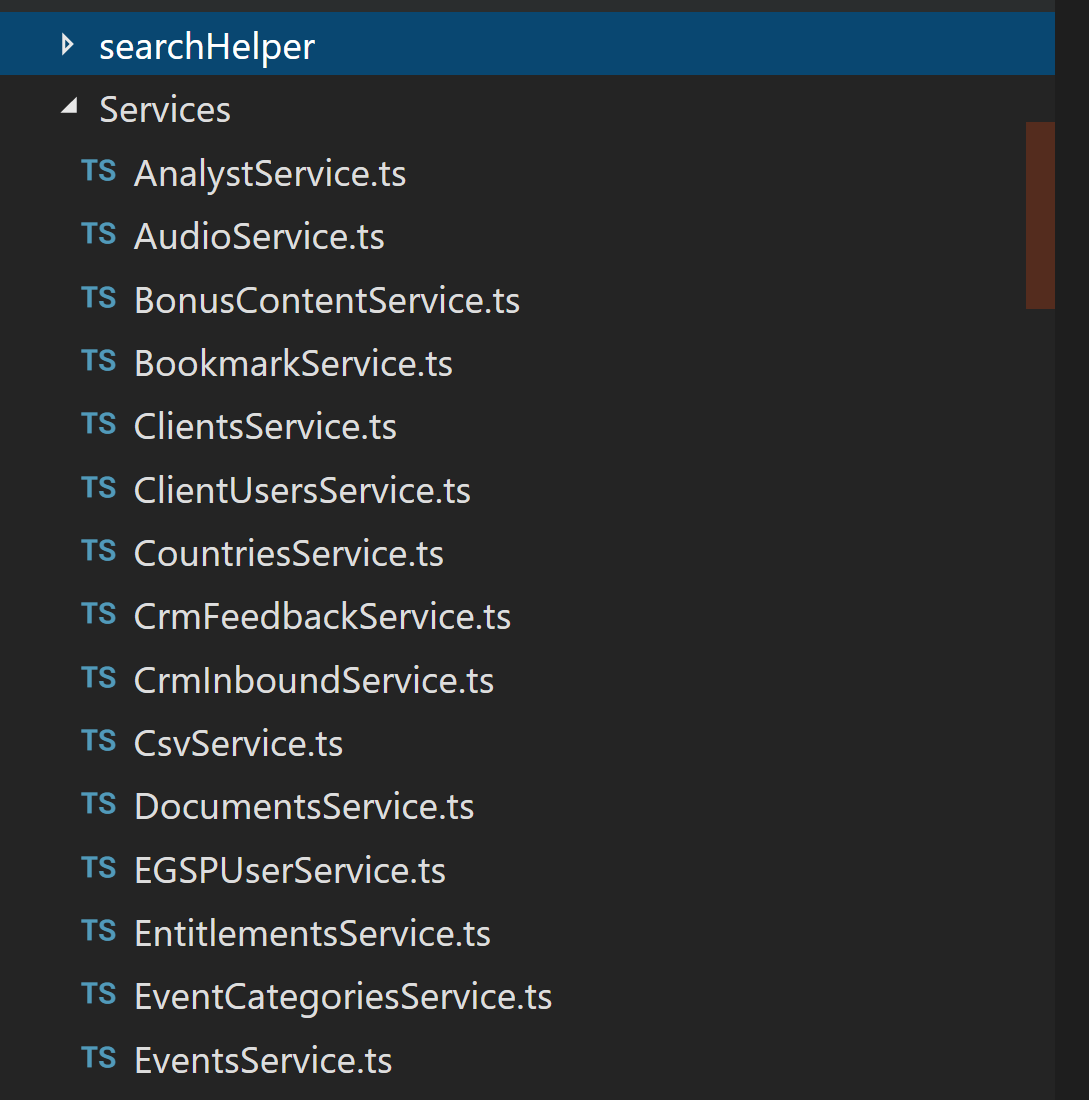
Task: Click the TS icon beside CsvService.ts
Action: (x=97, y=741)
